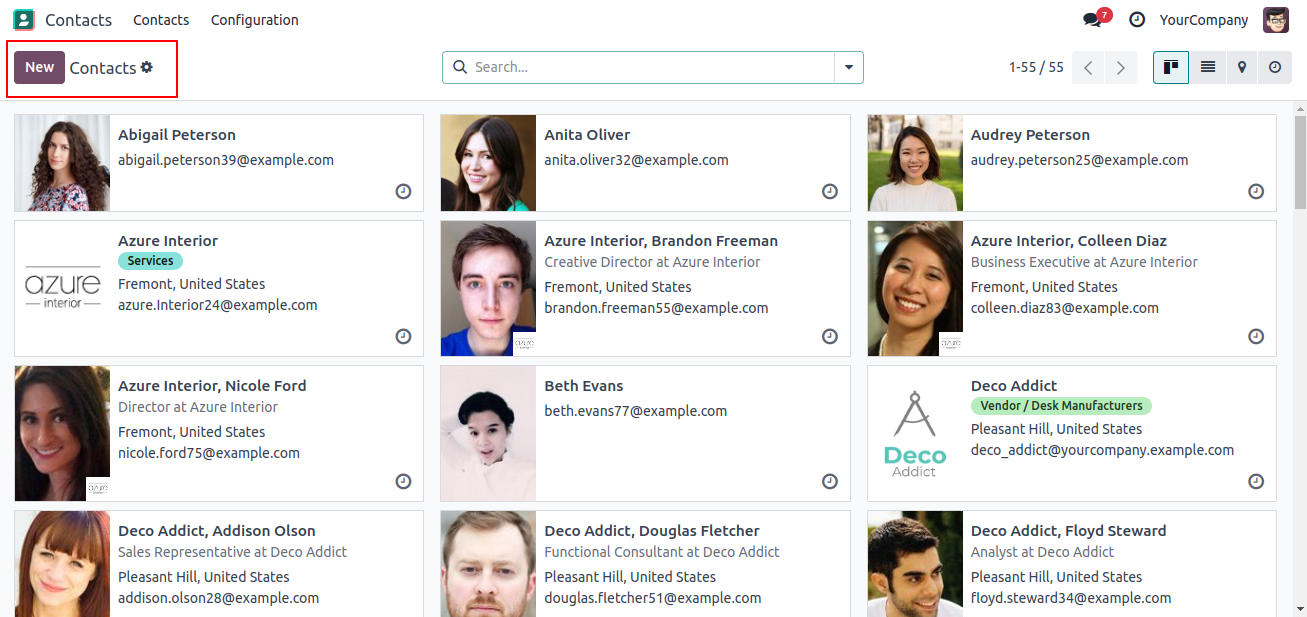Open Colleen Diaz's photo thumbnail
1307x617 pixels.
(x=915, y=288)
